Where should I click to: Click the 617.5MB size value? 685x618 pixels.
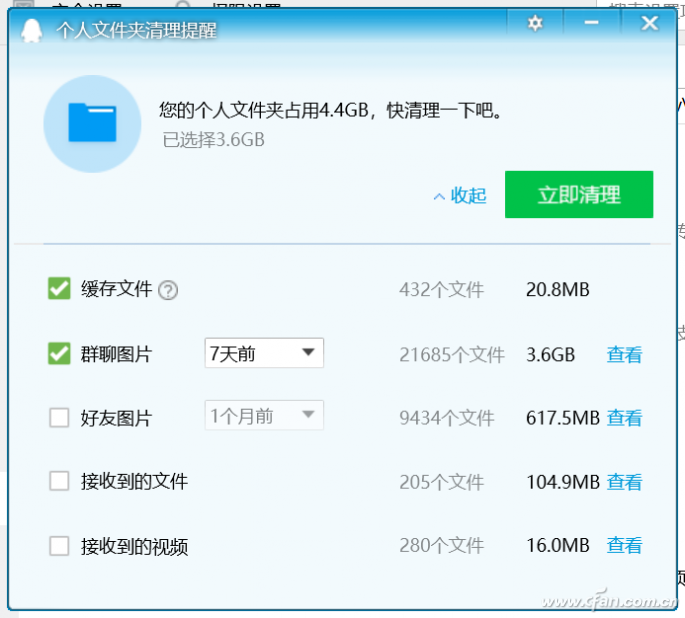coord(563,418)
